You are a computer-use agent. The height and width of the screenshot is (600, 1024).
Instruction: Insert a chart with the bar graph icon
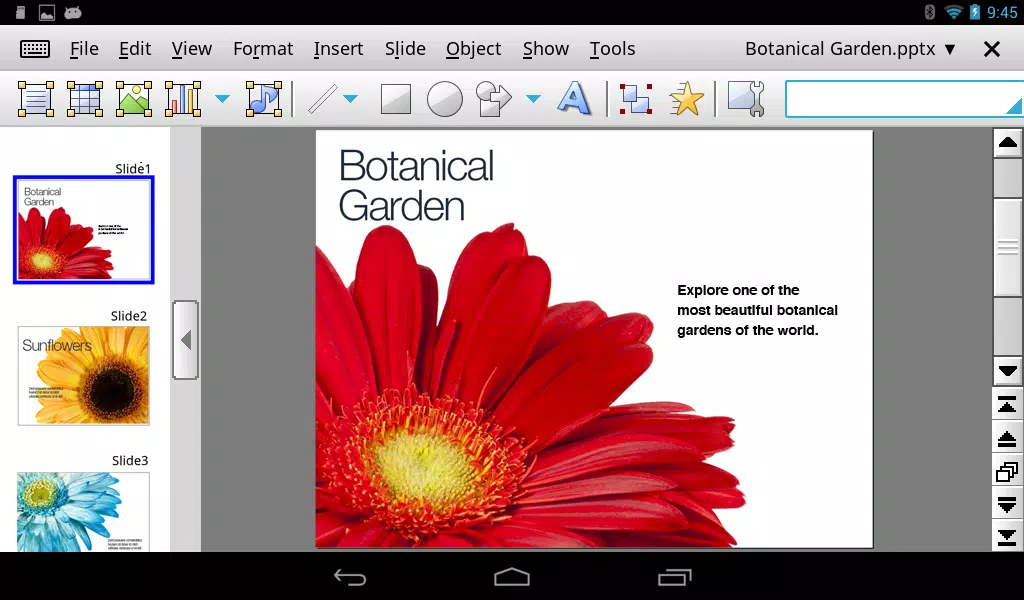tap(183, 99)
